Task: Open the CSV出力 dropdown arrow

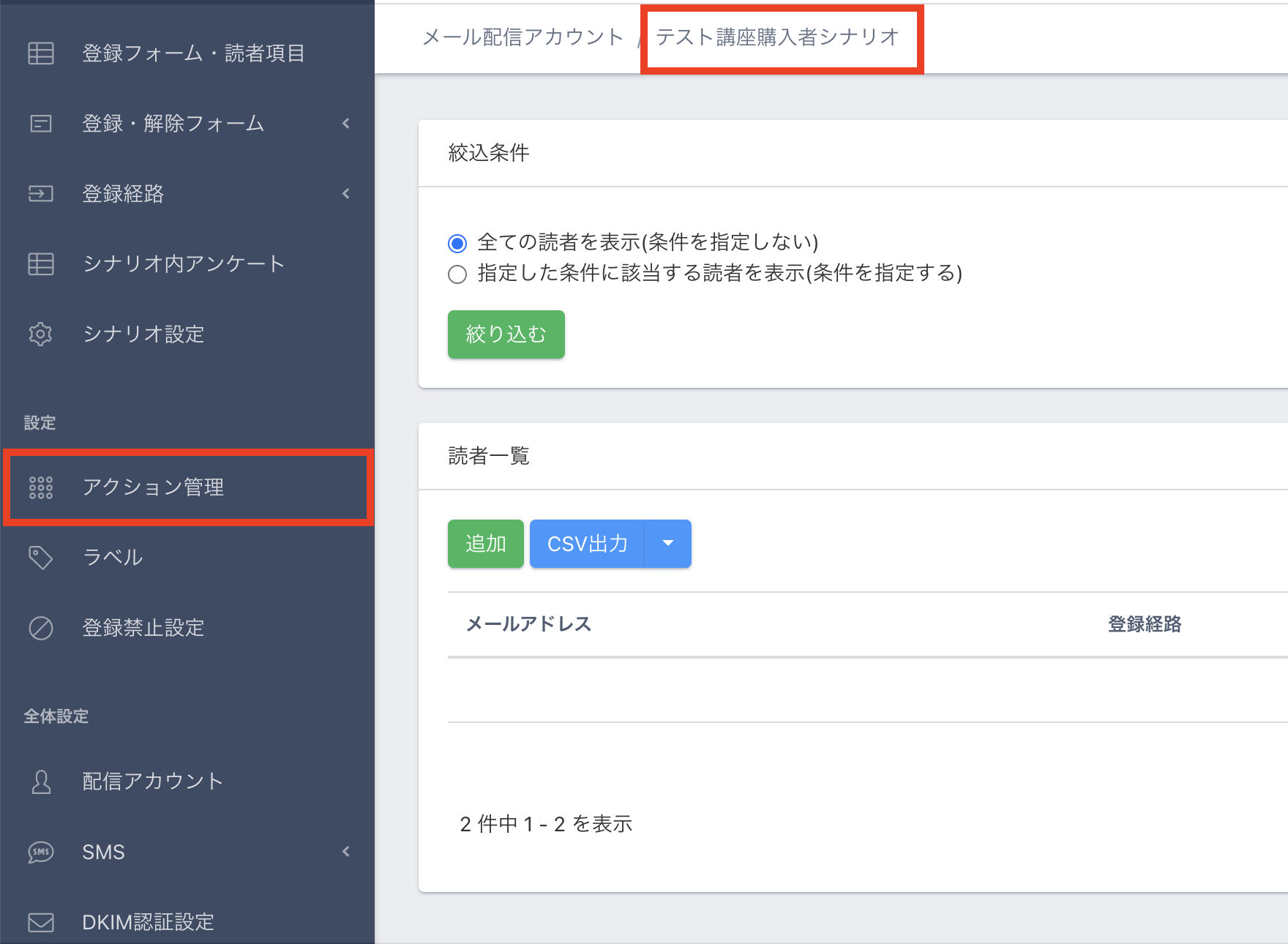Action: (x=667, y=543)
